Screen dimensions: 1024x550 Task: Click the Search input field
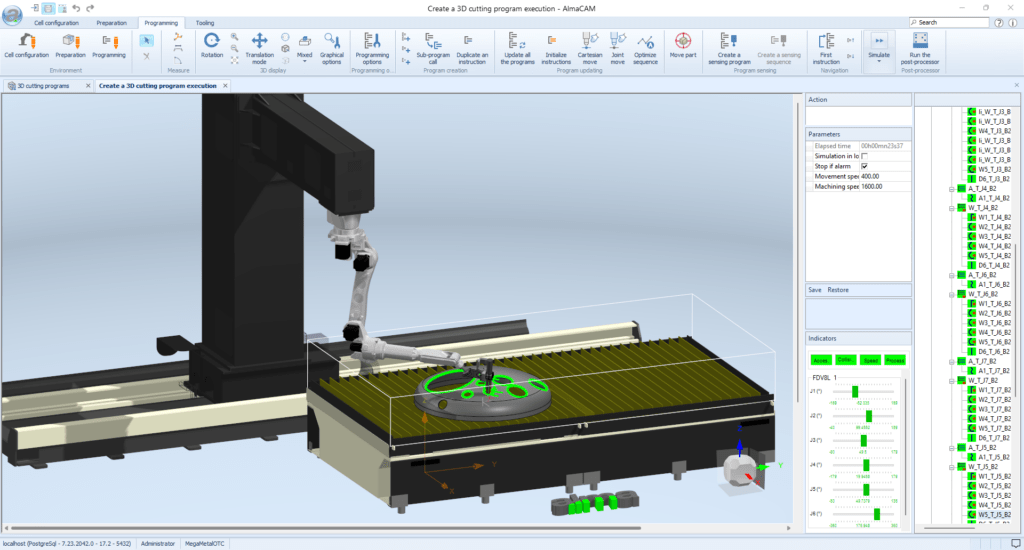point(960,22)
